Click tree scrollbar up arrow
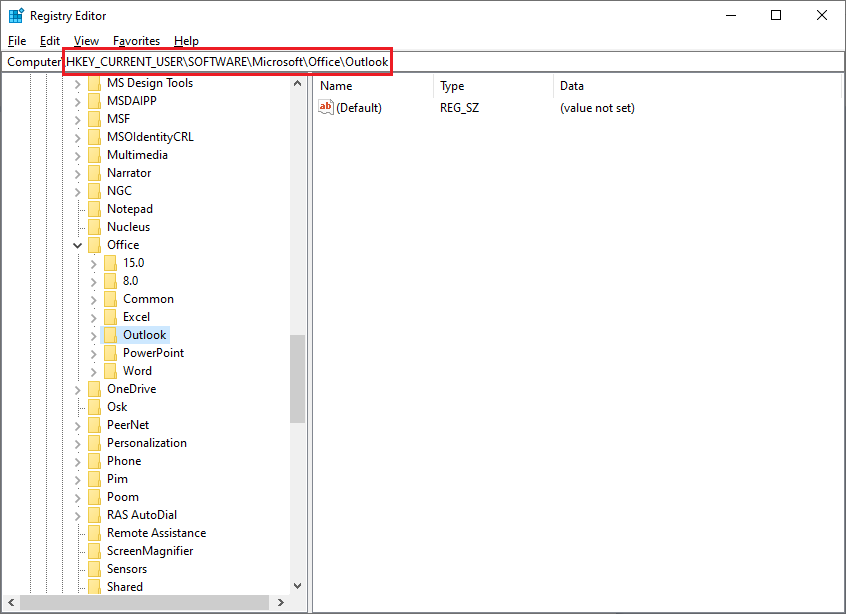Viewport: 846px width, 614px height. pyautogui.click(x=297, y=83)
